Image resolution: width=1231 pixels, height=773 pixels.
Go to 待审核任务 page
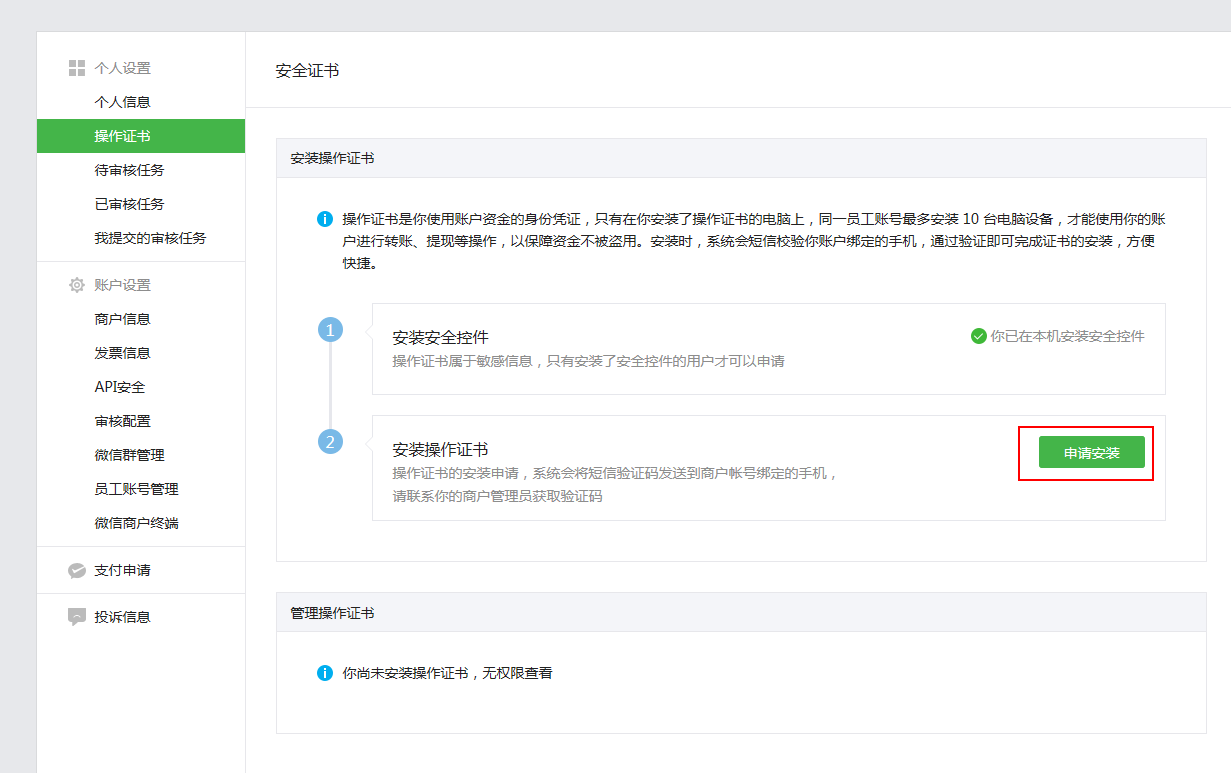[x=129, y=170]
